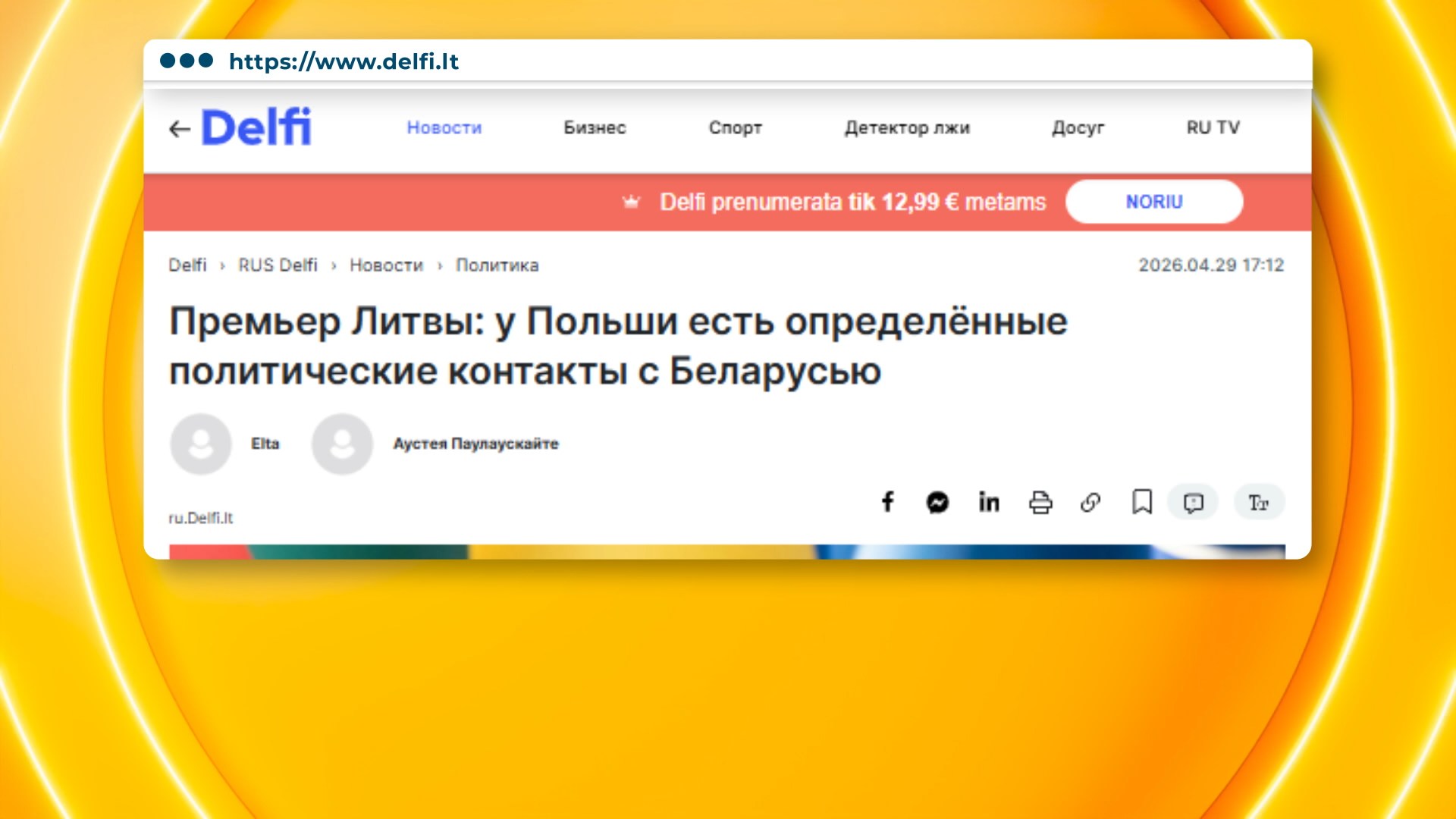The width and height of the screenshot is (1456, 819).
Task: Click the Elta author avatar
Action: [201, 444]
